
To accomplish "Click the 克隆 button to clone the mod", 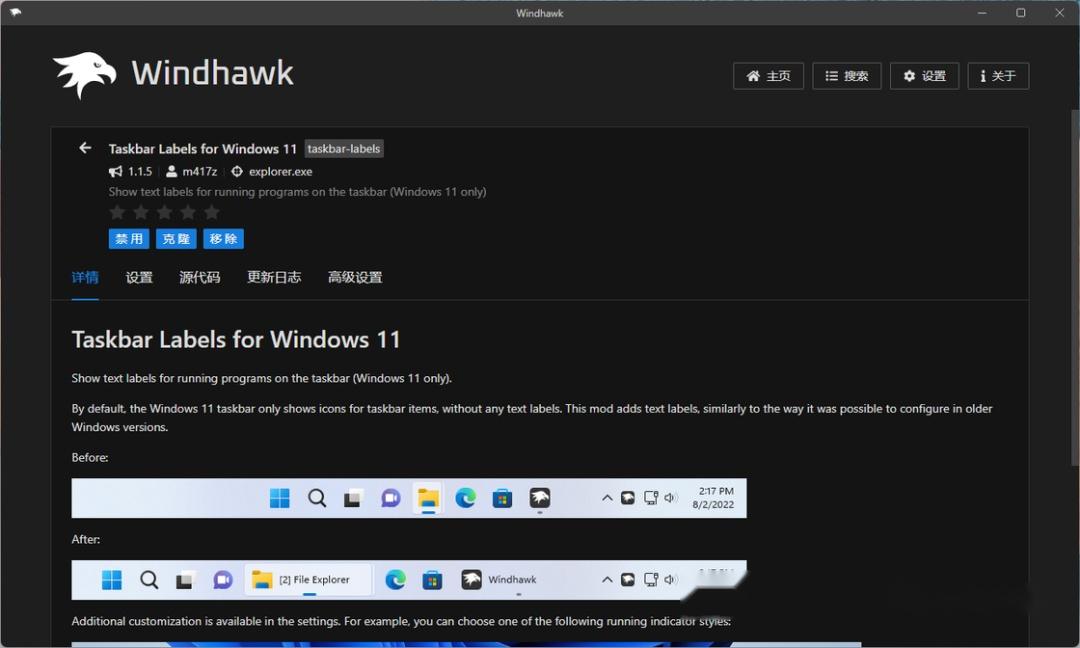I will coord(176,238).
